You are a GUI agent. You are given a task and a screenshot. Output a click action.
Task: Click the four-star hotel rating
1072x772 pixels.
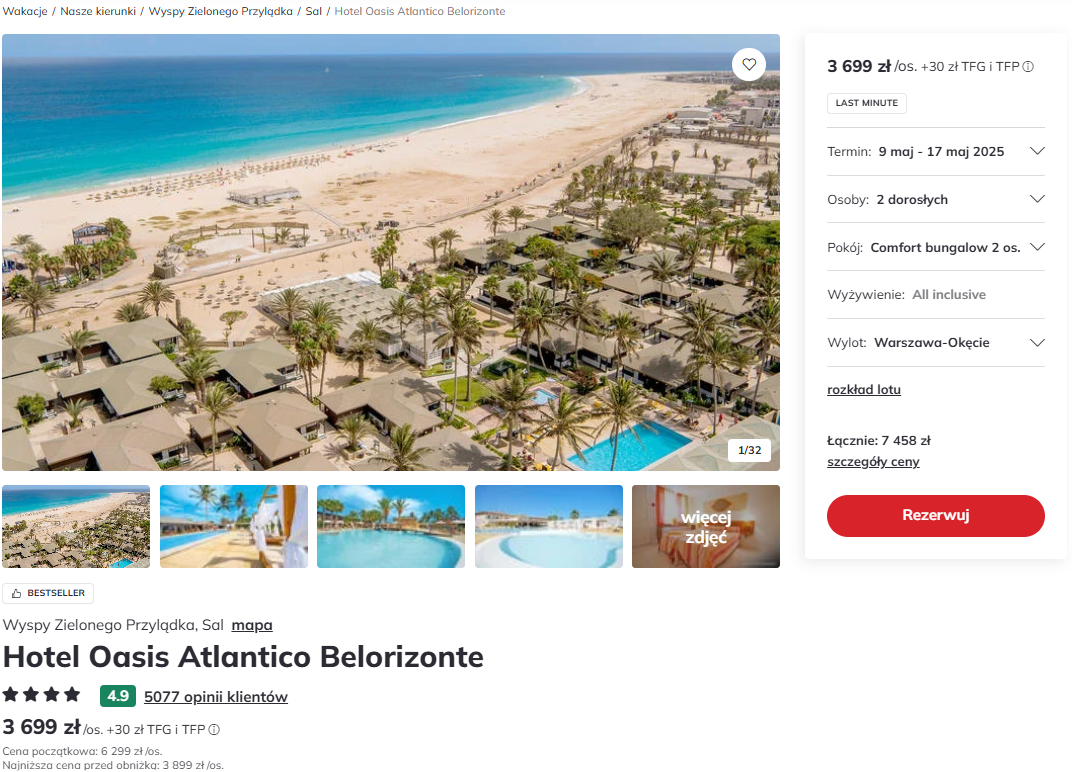point(41,695)
